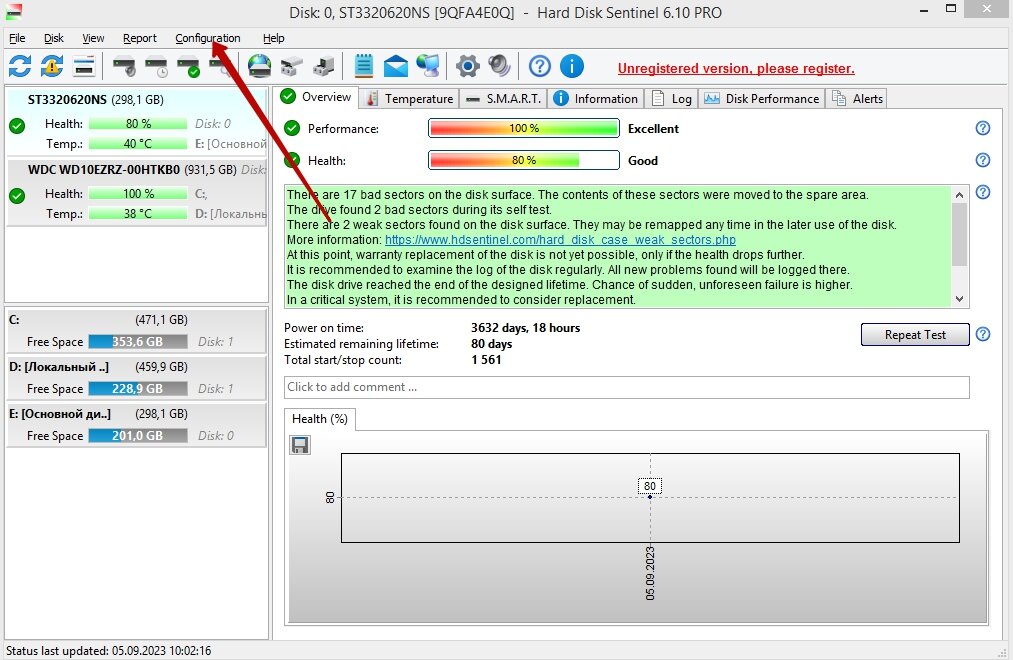Open the View menu
Image resolution: width=1013 pixels, height=660 pixels.
click(93, 38)
